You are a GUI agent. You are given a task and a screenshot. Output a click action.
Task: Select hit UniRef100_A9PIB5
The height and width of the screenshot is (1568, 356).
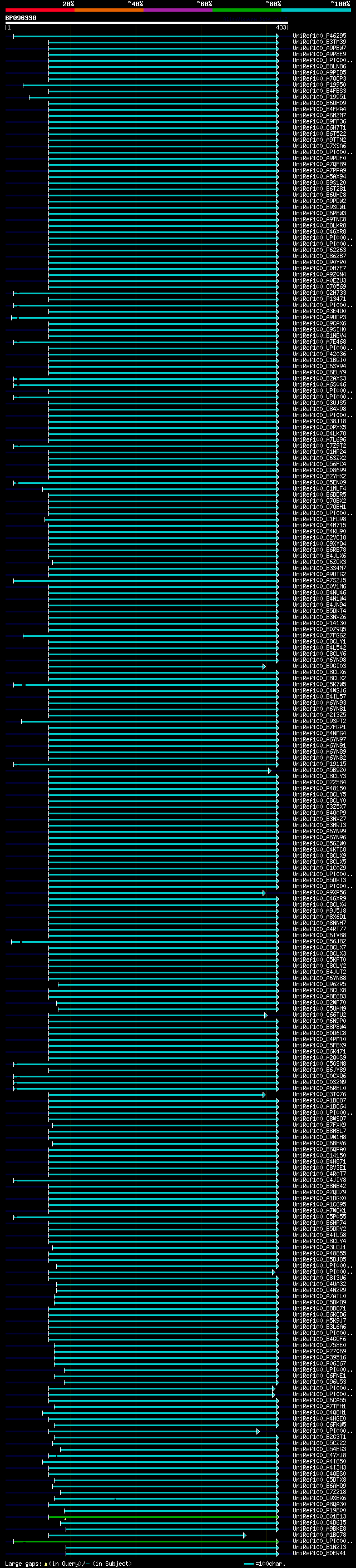point(319,72)
